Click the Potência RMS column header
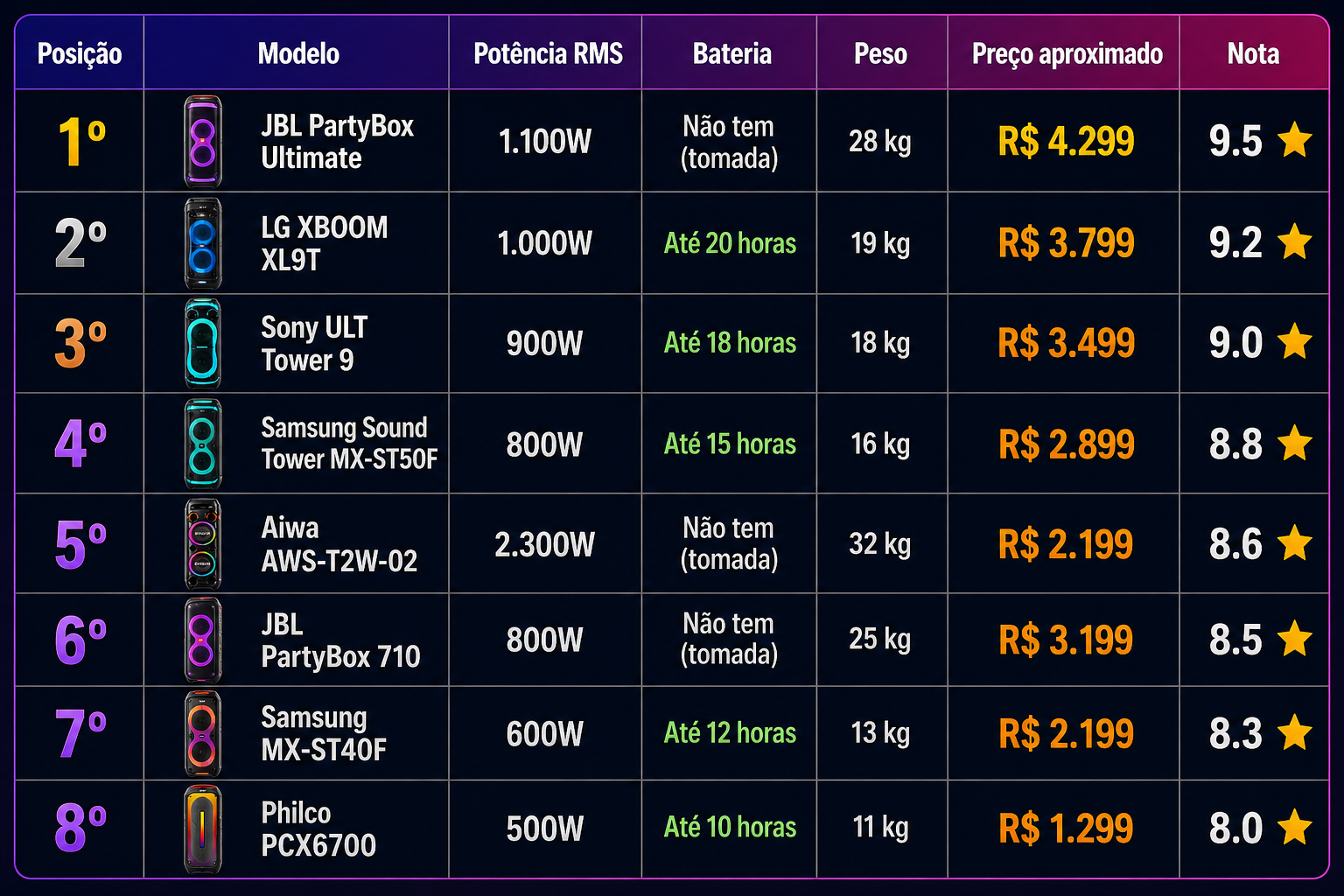The width and height of the screenshot is (1344, 896). point(548,53)
